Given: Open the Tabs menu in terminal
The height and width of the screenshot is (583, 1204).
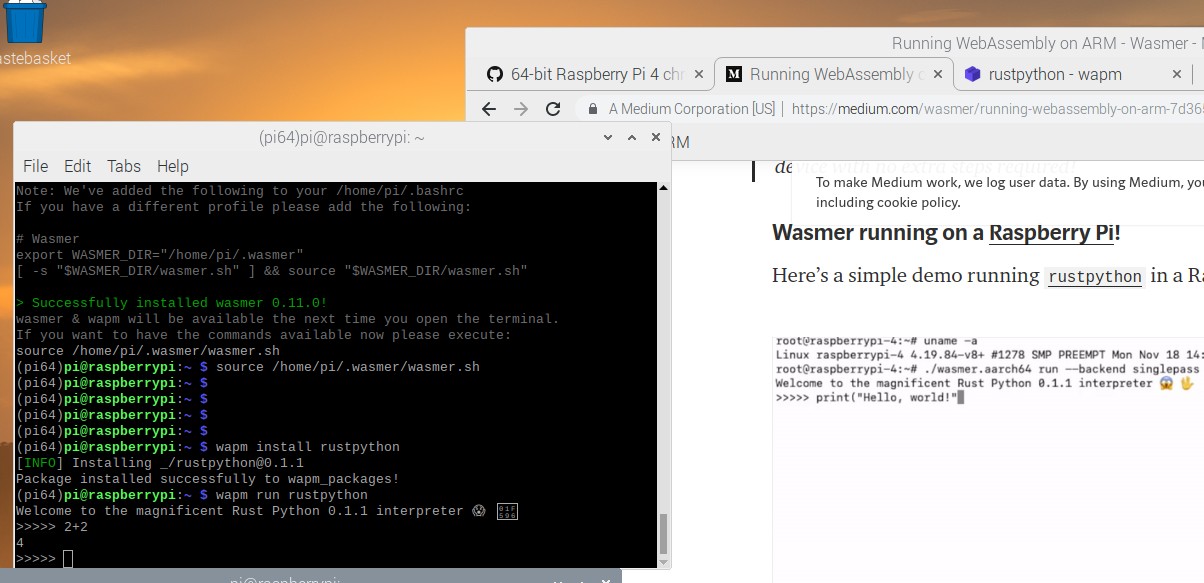Looking at the screenshot, I should [x=124, y=166].
